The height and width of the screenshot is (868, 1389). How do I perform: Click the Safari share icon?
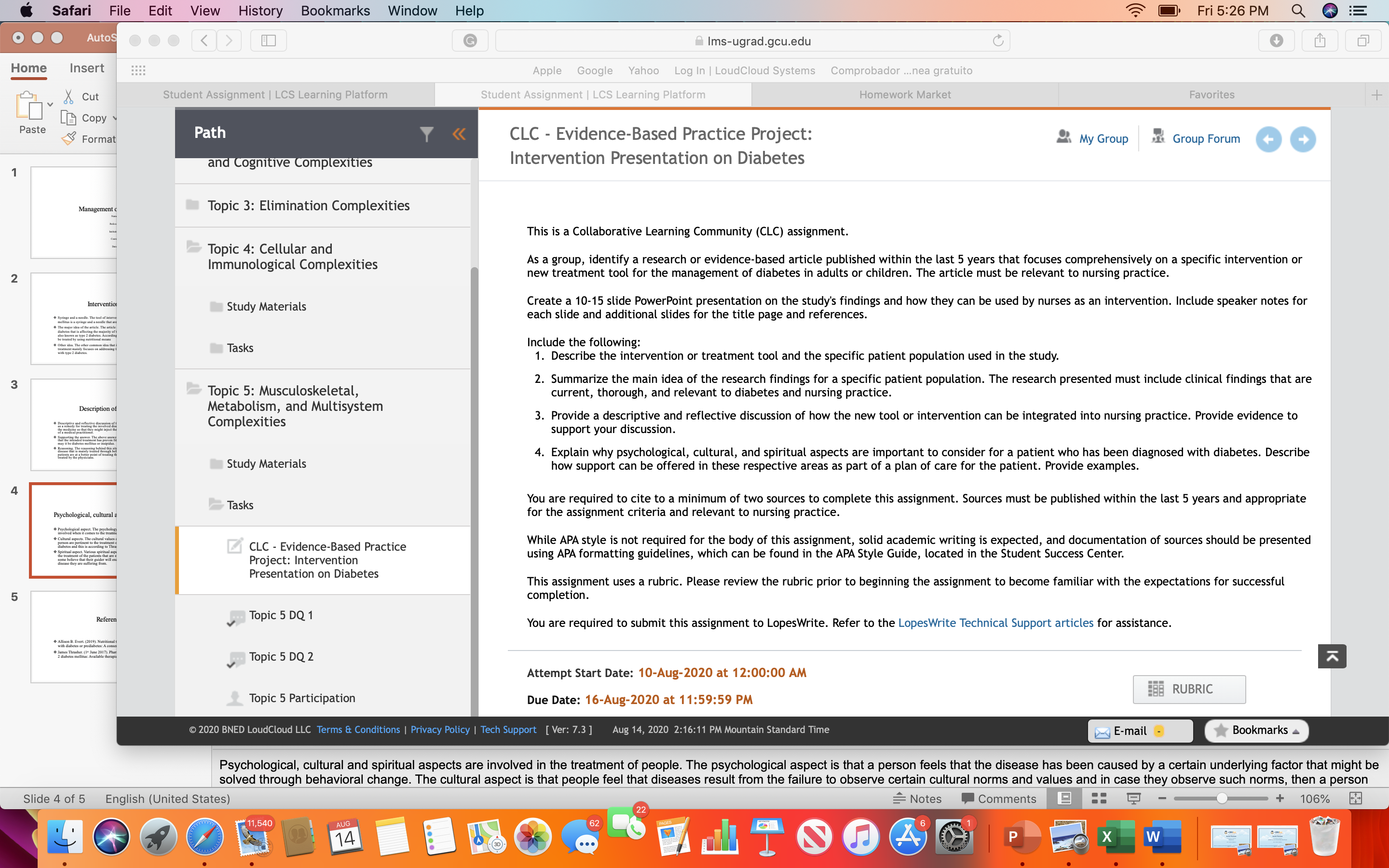(x=1320, y=41)
